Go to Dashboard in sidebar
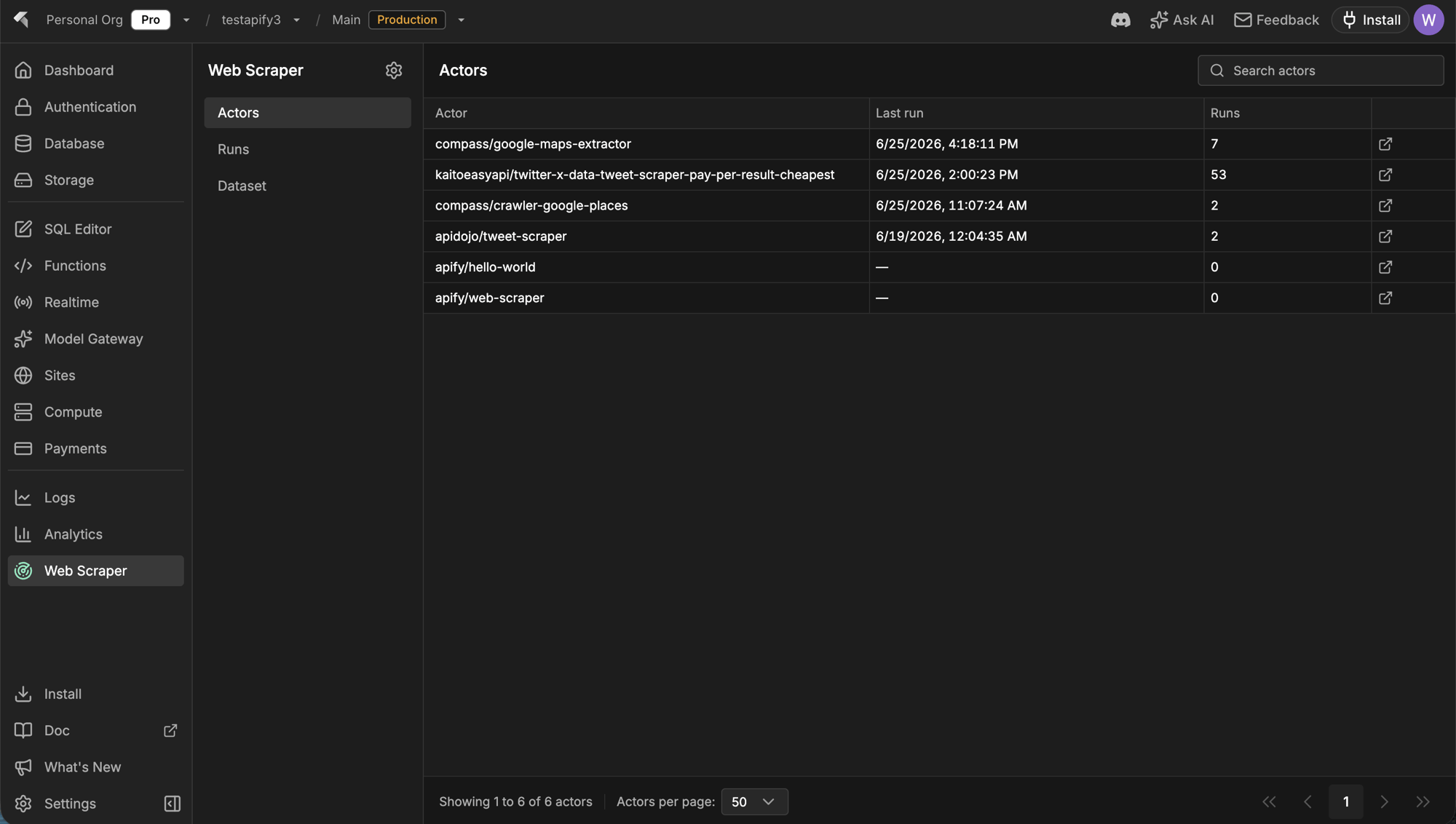This screenshot has width=1456, height=824. pos(96,71)
